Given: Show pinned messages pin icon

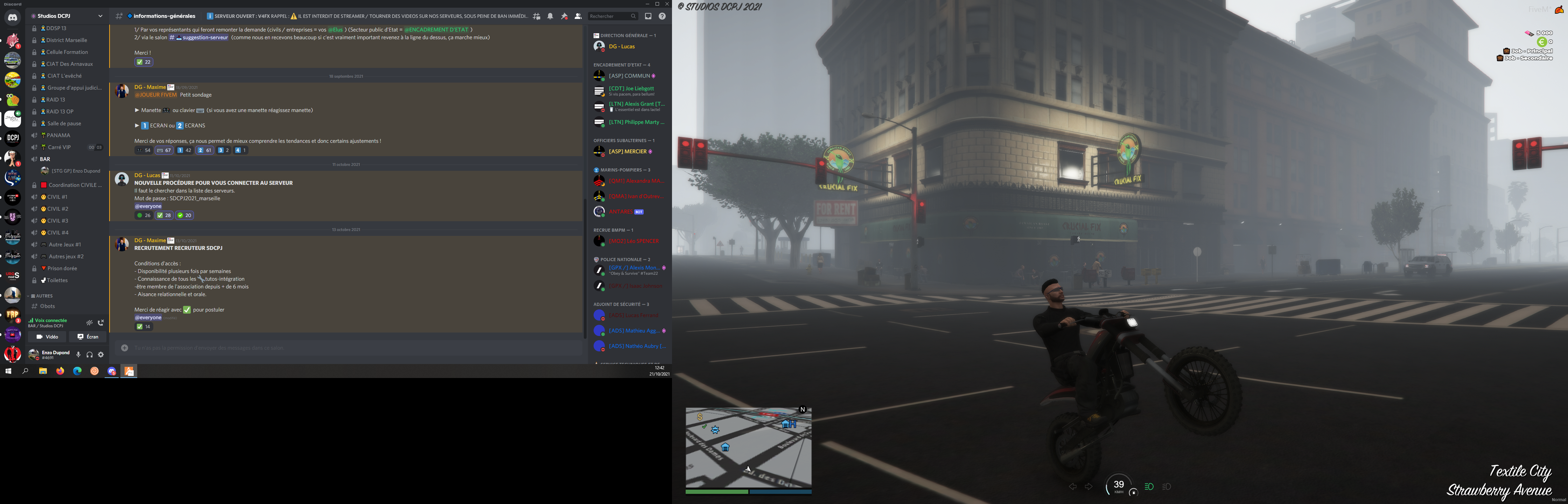Looking at the screenshot, I should (564, 16).
